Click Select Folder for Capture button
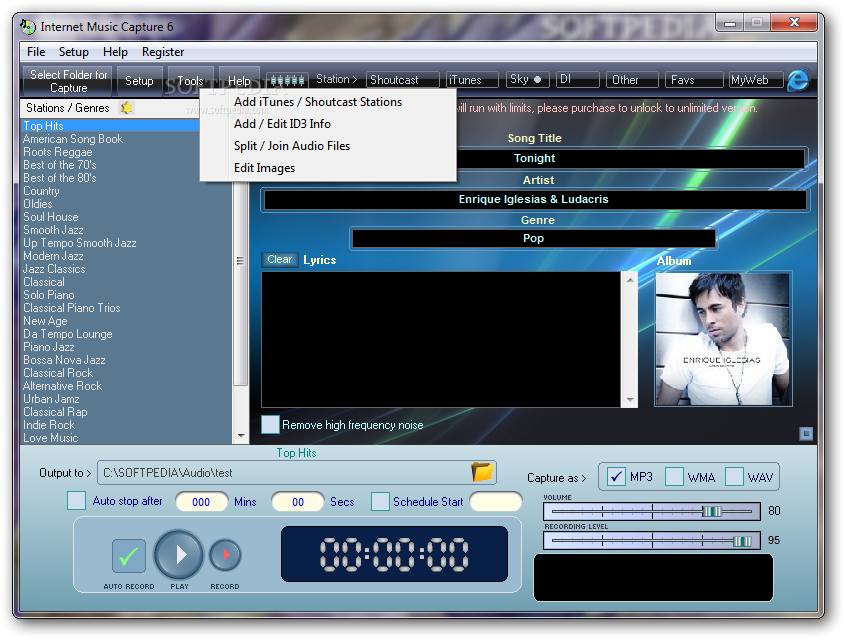 68,81
